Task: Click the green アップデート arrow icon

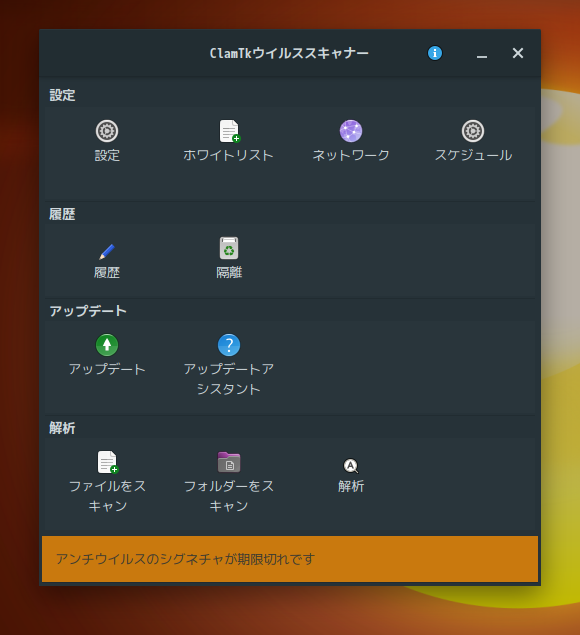Action: point(107,345)
